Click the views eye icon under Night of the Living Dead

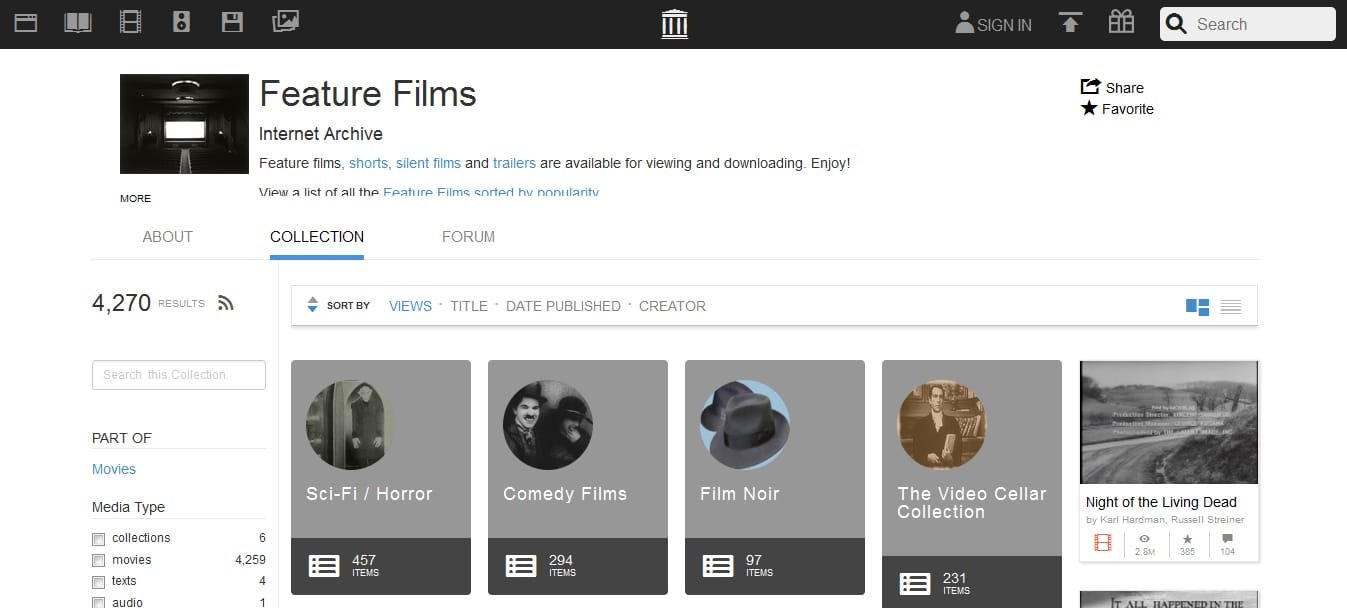click(x=1145, y=539)
